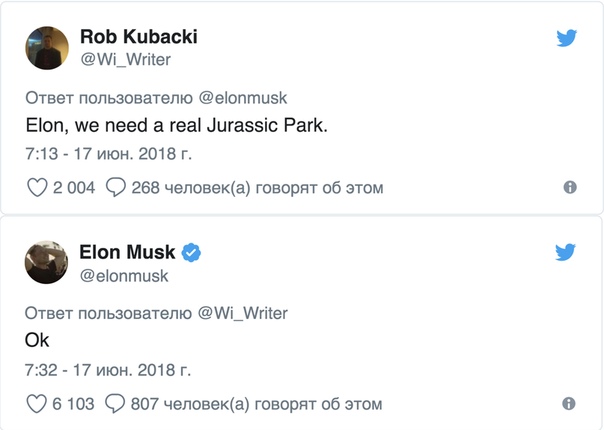
Task: Open the 7:13 - 17 июн. 2018 timestamp
Action: pos(108,154)
